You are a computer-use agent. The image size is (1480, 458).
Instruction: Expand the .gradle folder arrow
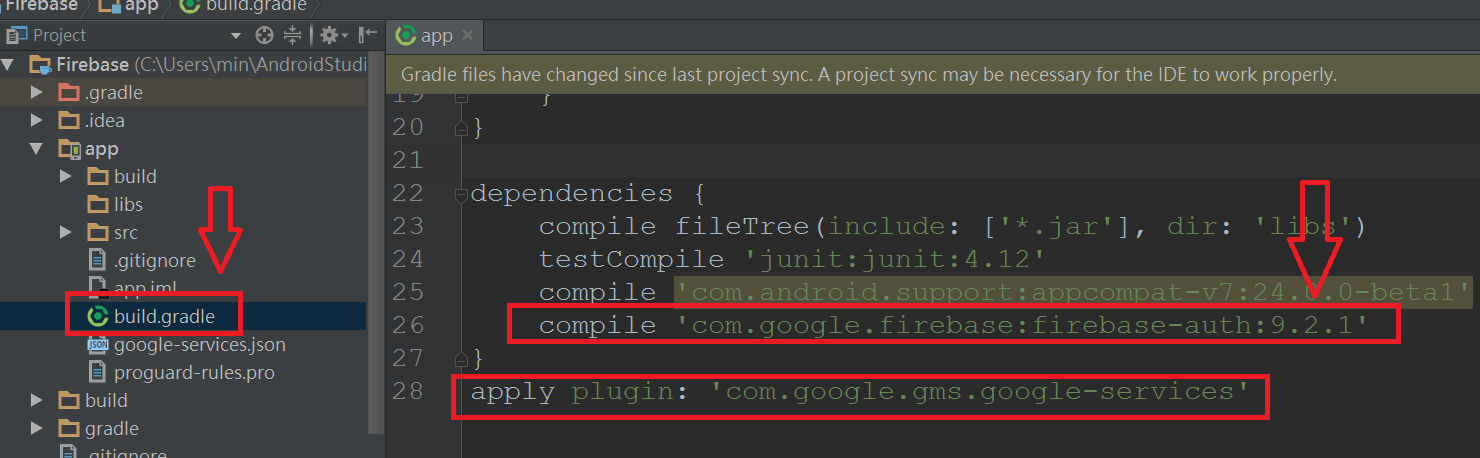pyautogui.click(x=37, y=93)
